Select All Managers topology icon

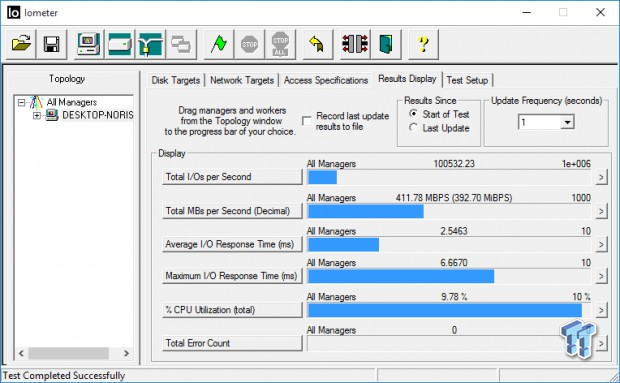(36, 102)
